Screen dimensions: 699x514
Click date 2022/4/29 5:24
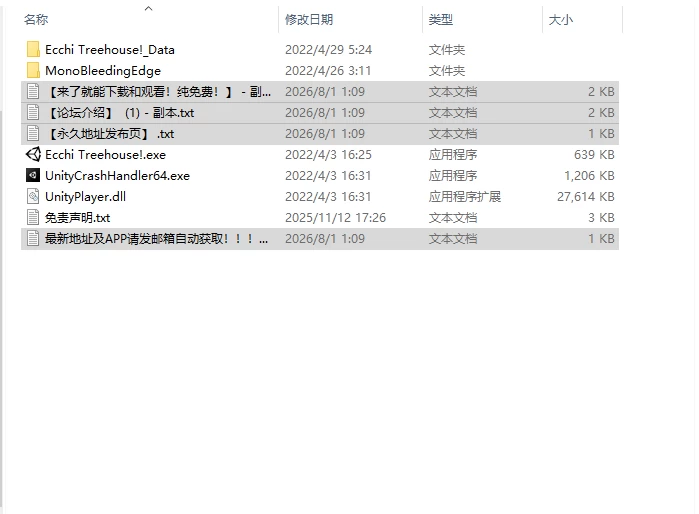[x=329, y=49]
